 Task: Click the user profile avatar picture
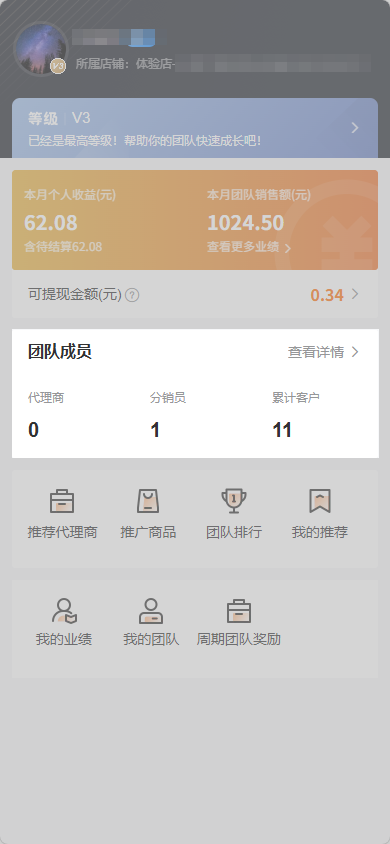41,48
